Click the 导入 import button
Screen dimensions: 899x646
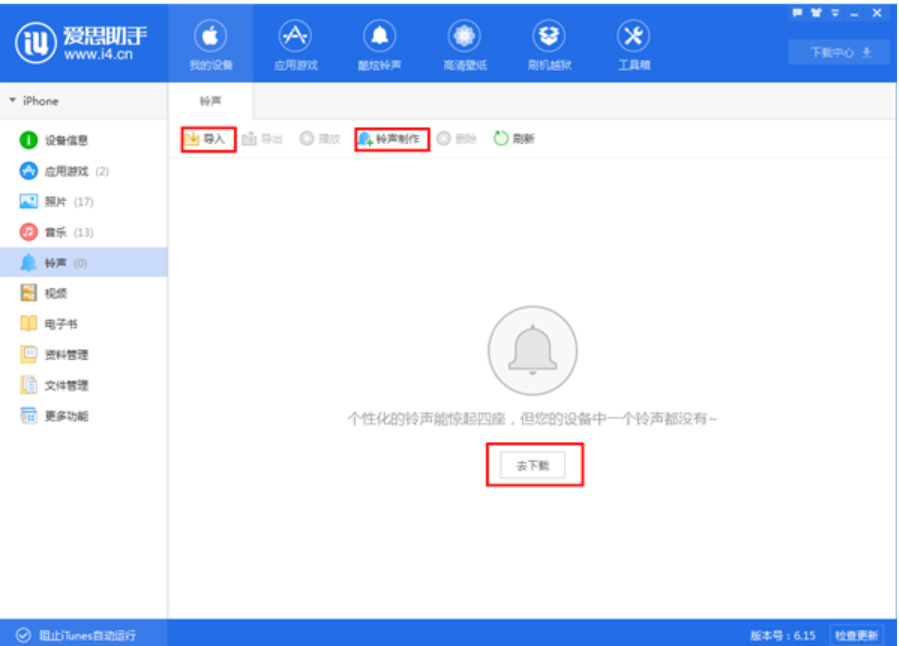pyautogui.click(x=208, y=139)
